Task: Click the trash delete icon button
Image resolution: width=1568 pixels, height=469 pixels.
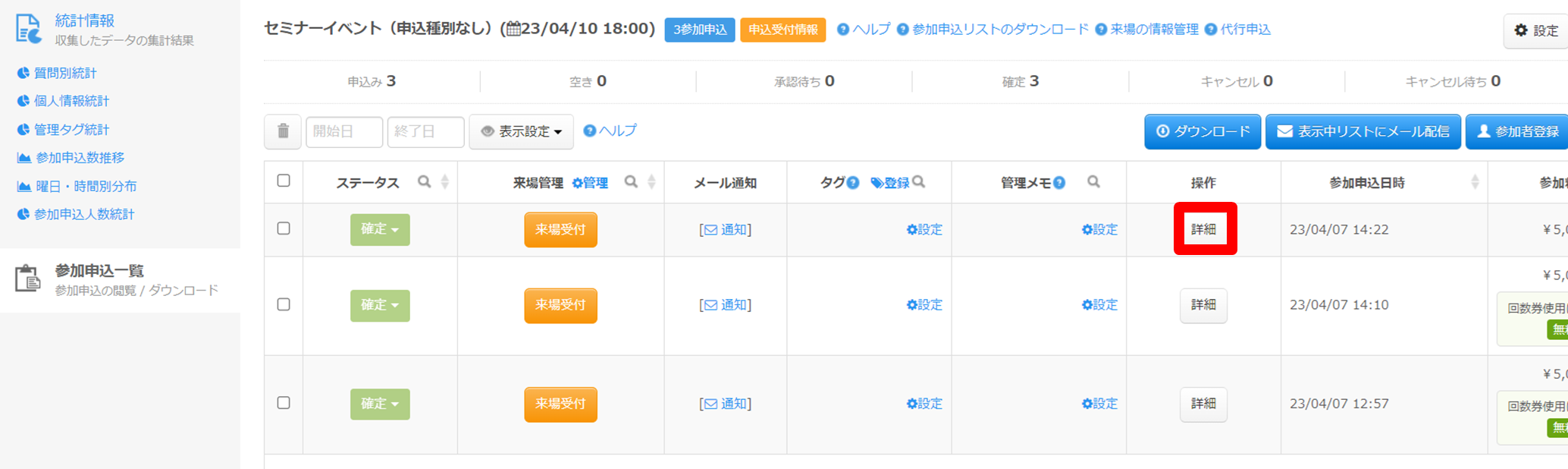Action: (x=283, y=131)
